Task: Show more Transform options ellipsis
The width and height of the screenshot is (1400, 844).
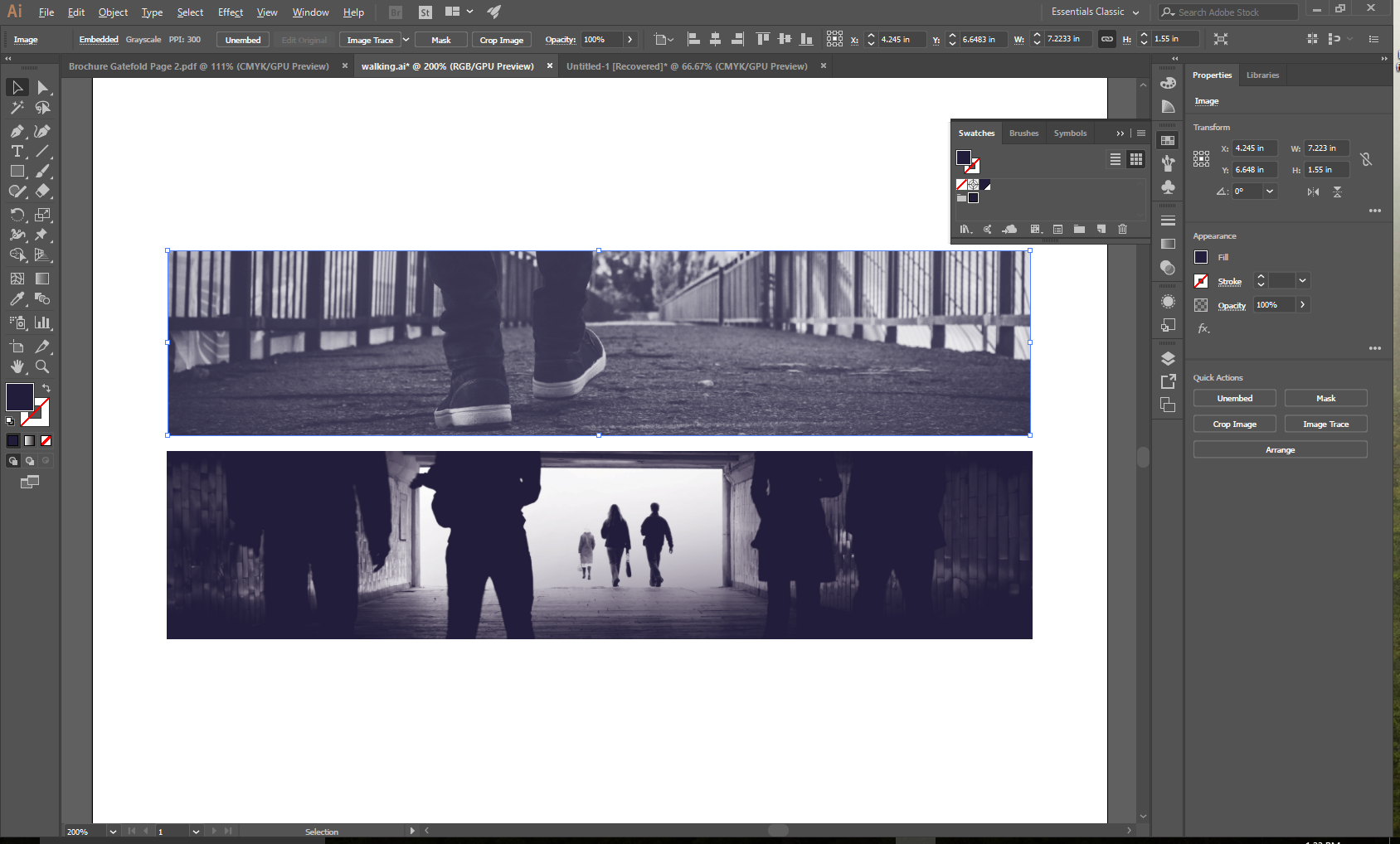Action: [1375, 211]
